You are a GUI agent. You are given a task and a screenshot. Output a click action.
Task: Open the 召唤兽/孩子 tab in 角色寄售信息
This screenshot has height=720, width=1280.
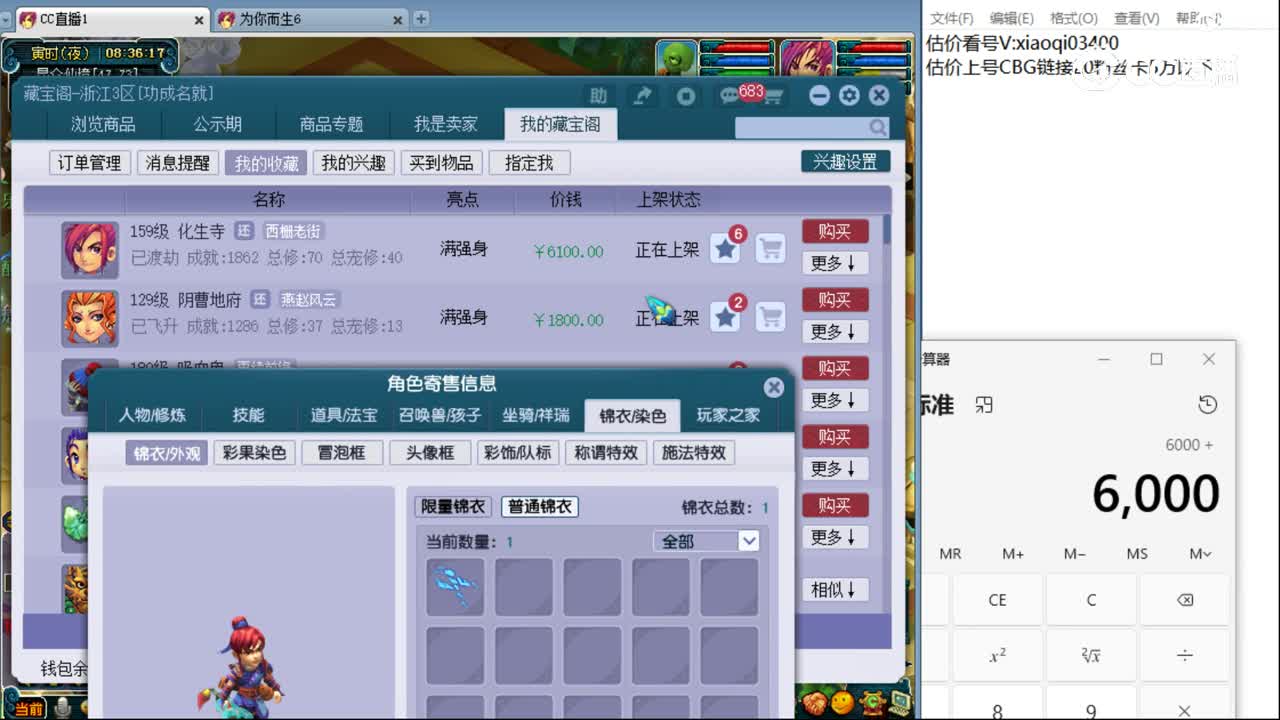pos(440,415)
